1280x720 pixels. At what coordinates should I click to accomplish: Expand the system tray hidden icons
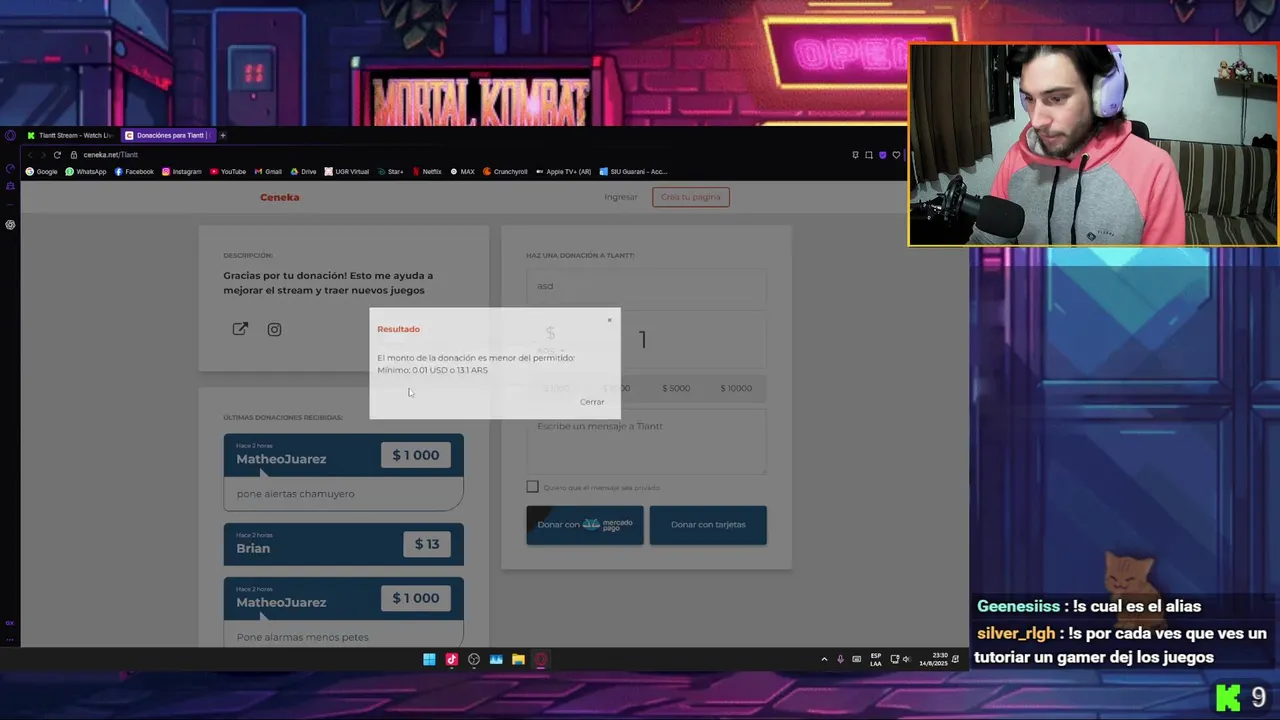[x=824, y=659]
